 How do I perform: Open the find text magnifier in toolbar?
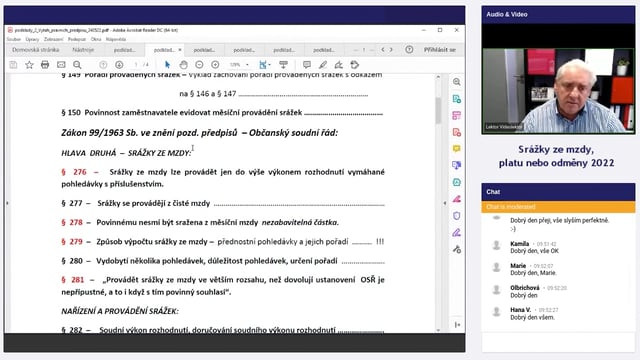click(77, 65)
